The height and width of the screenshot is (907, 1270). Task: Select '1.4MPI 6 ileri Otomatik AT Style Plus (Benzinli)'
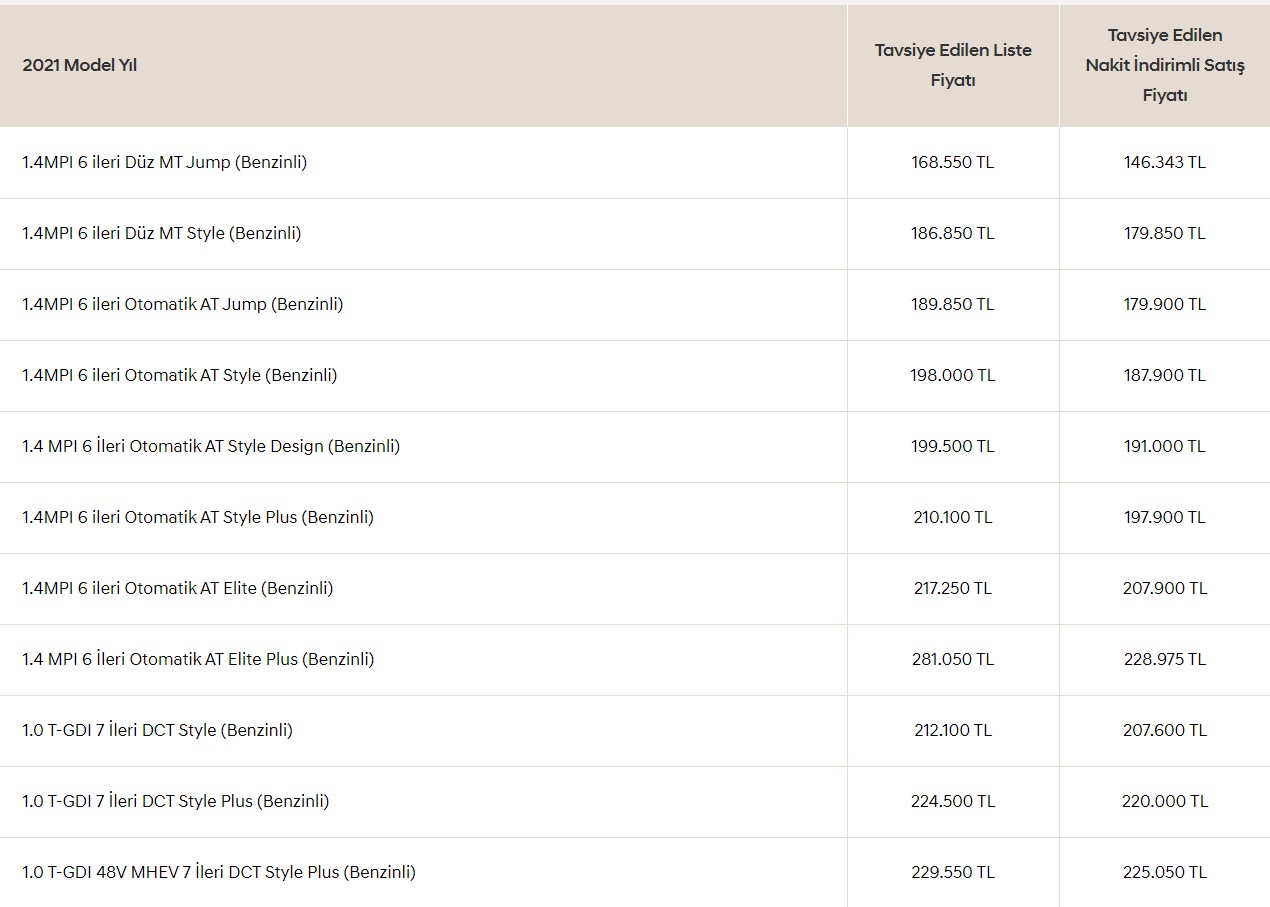(x=198, y=517)
